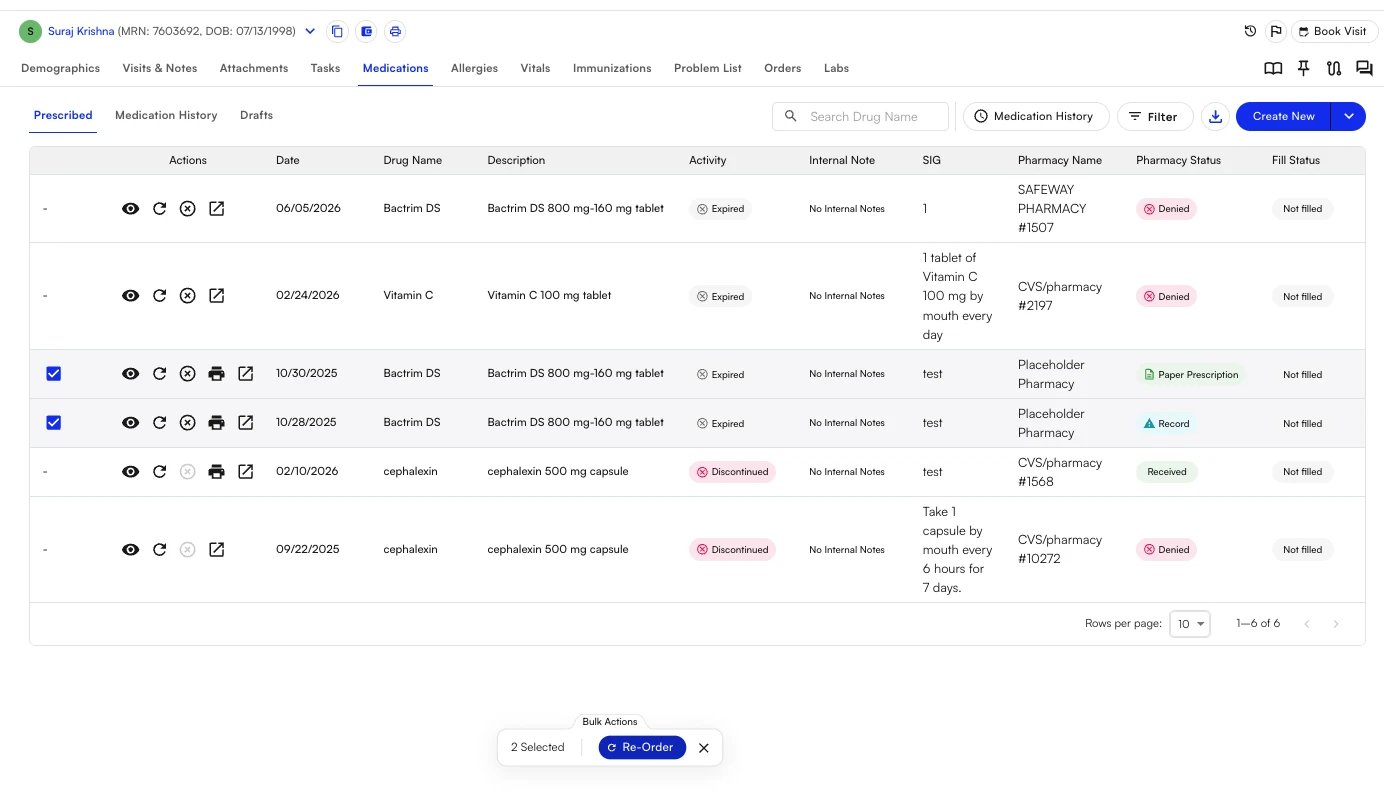Click the Record pharmacy status badge
This screenshot has width=1384, height=812.
1166,424
